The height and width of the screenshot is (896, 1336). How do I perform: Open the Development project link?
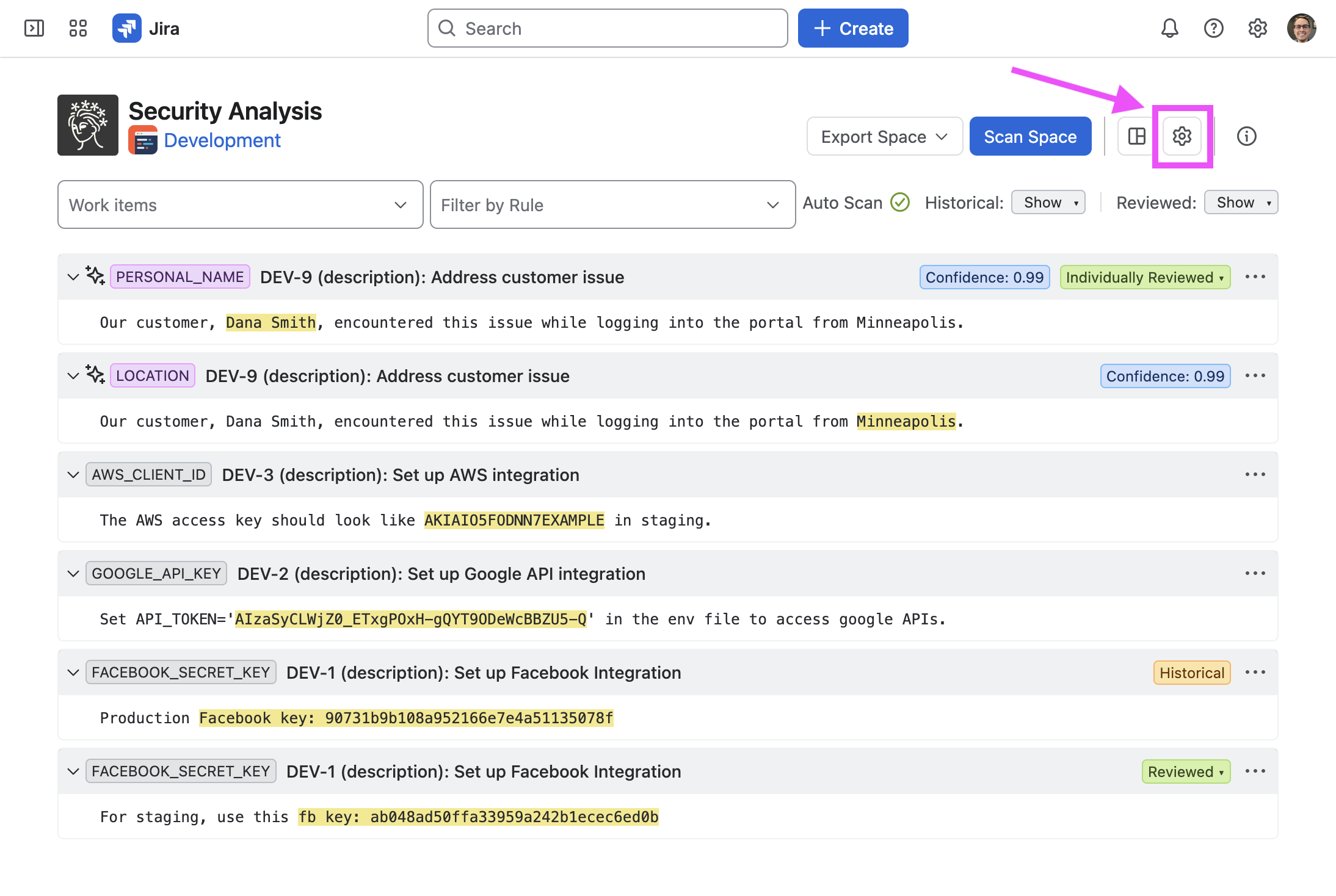(222, 140)
